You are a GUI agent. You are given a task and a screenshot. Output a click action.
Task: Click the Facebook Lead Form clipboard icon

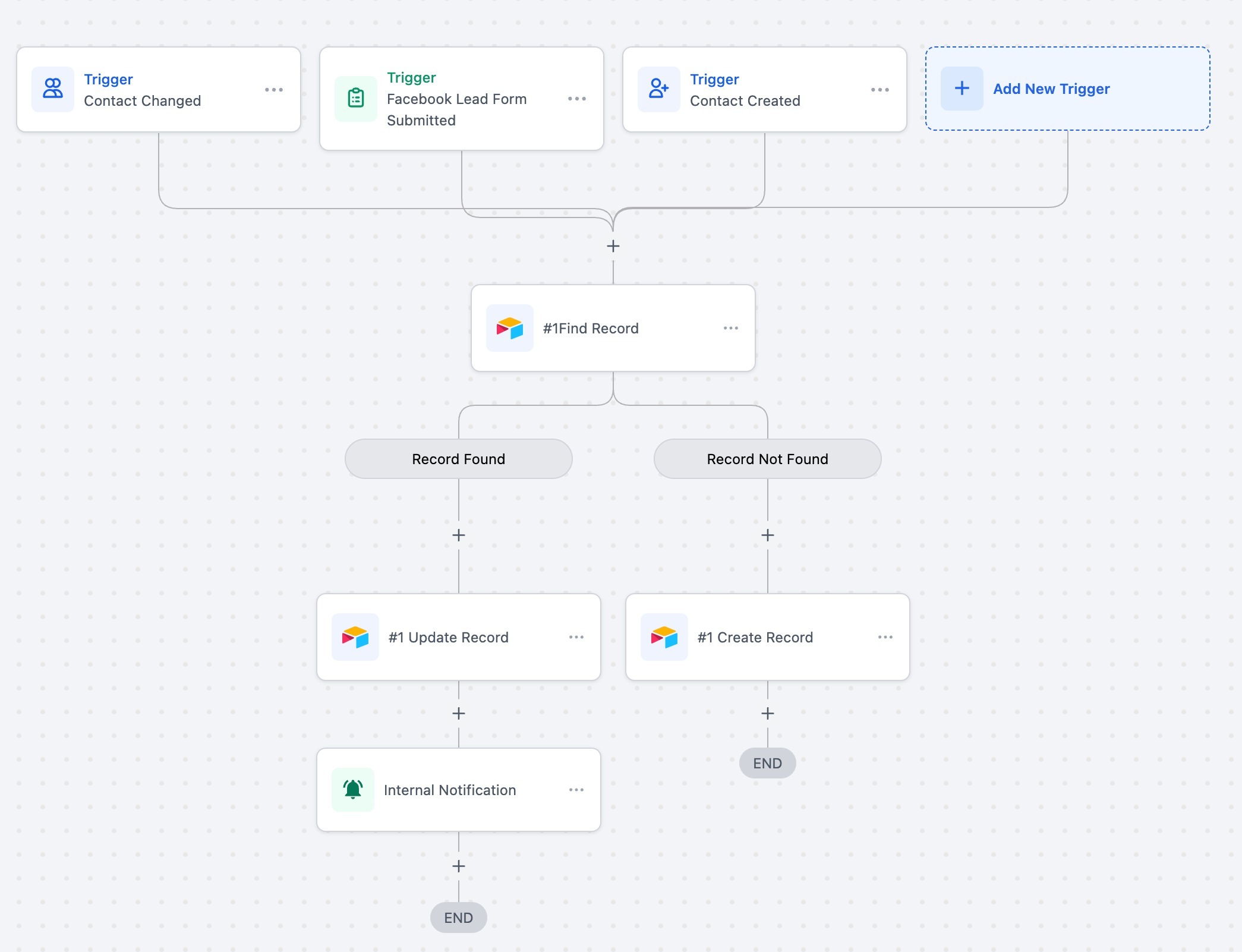click(x=355, y=98)
